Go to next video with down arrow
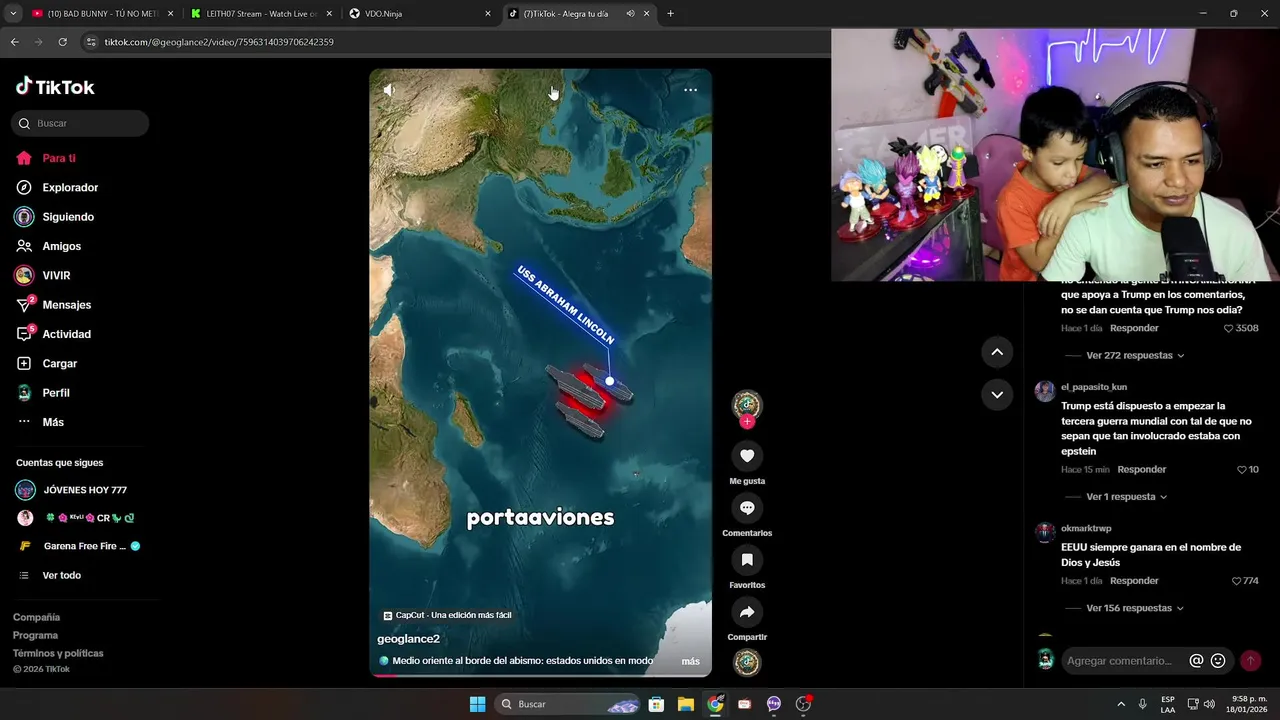Screen dimensions: 1280x720 tap(997, 394)
